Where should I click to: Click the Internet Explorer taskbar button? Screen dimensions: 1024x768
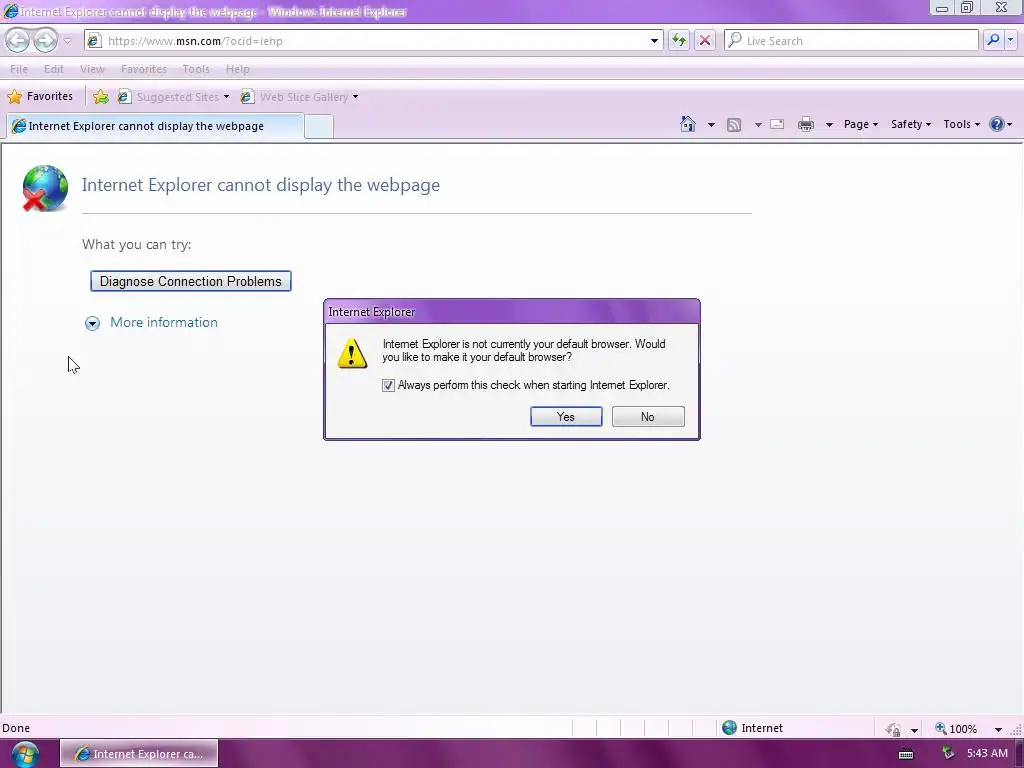click(x=139, y=754)
